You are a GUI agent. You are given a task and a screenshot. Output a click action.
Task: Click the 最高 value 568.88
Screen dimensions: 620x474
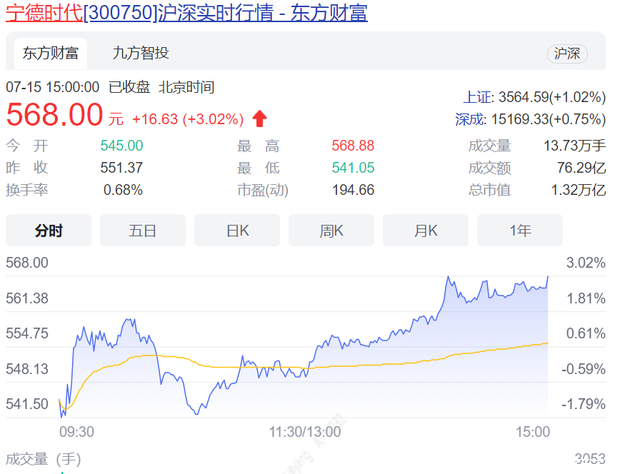pyautogui.click(x=353, y=146)
